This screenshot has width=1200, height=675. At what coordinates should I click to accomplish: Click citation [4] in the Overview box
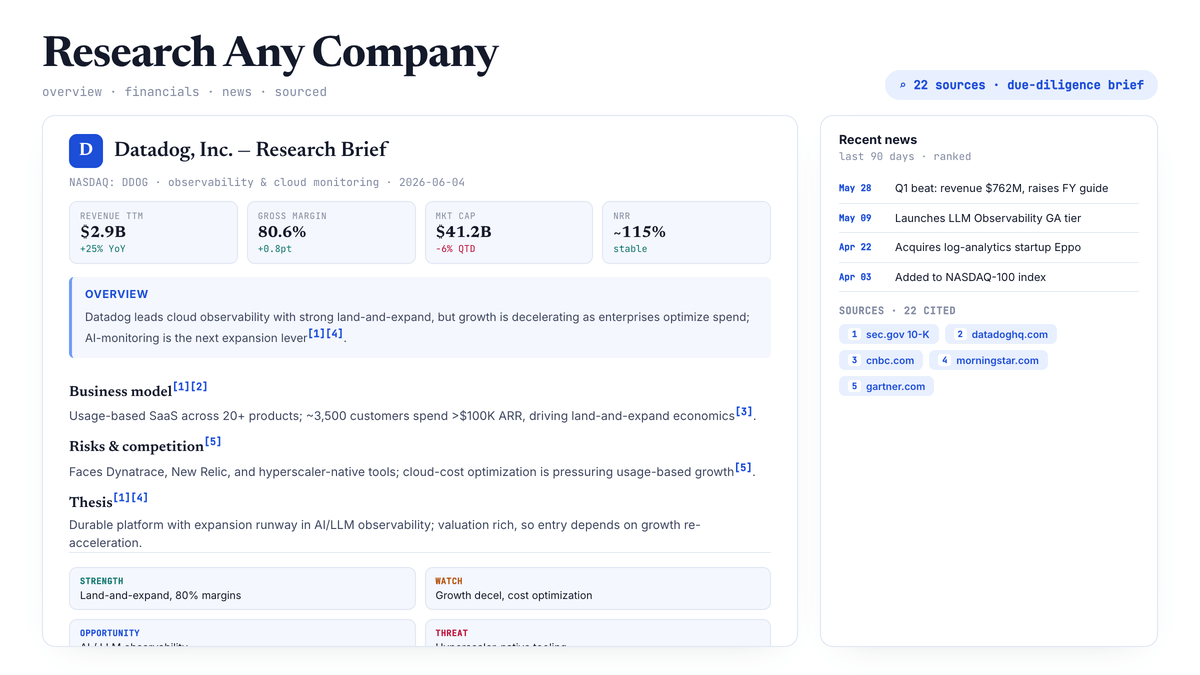(x=334, y=333)
